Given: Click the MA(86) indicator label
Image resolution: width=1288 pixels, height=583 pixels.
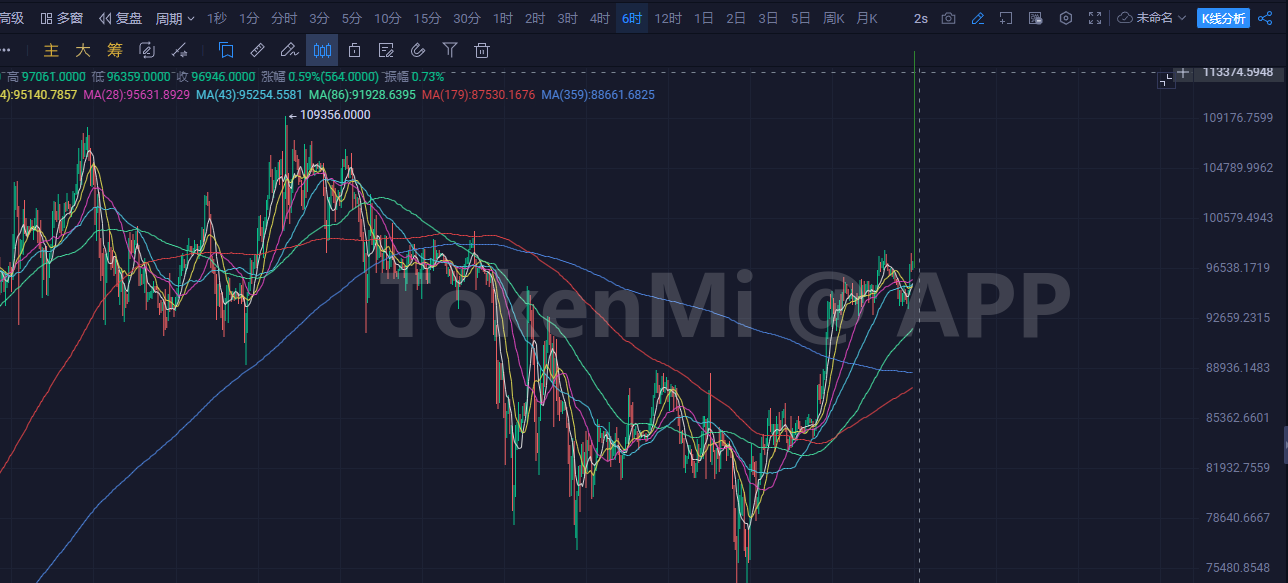Looking at the screenshot, I should point(363,95).
